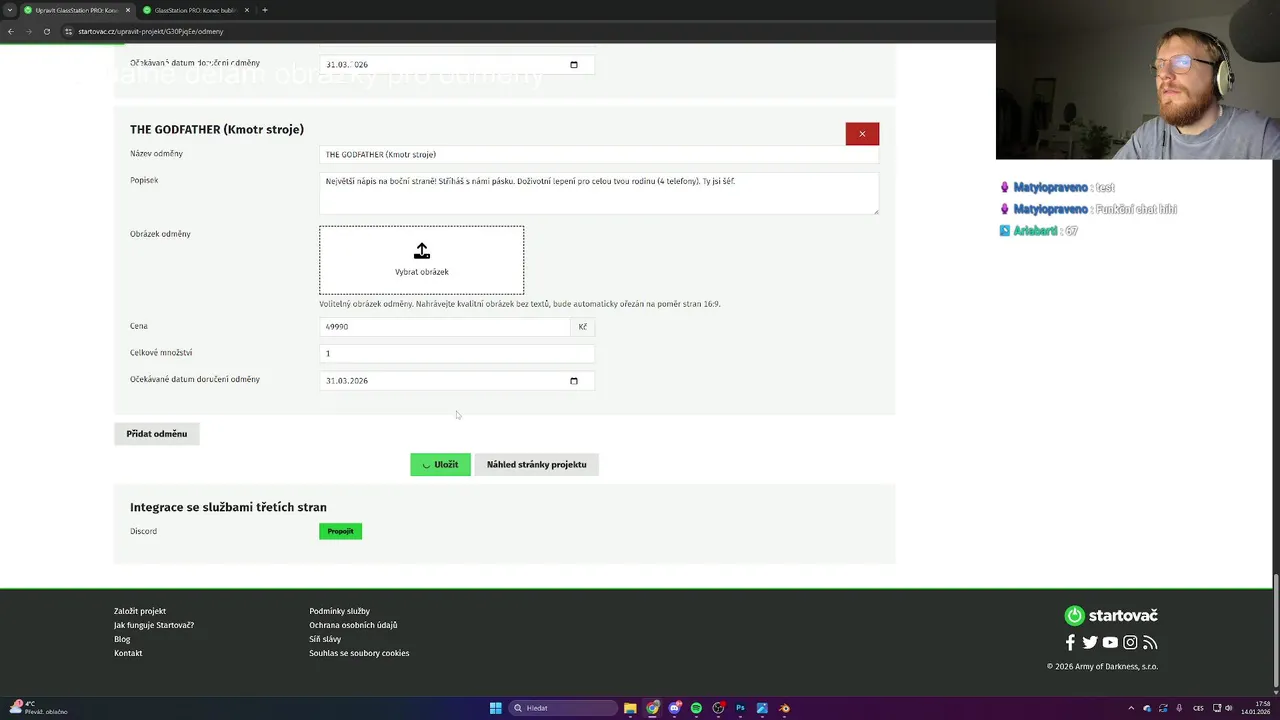Go back with browser back arrow

[10, 31]
